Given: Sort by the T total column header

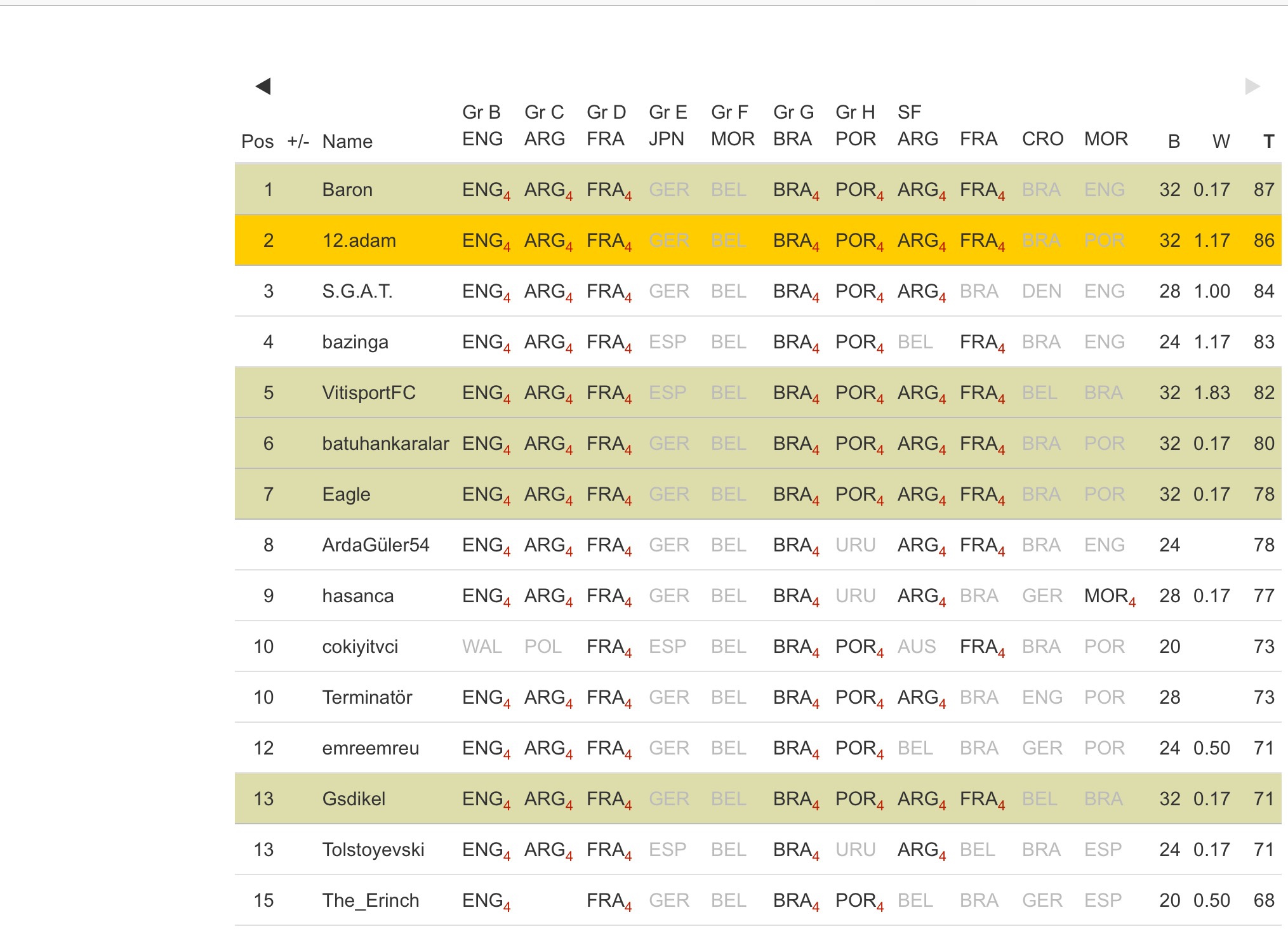Looking at the screenshot, I should 1268,142.
